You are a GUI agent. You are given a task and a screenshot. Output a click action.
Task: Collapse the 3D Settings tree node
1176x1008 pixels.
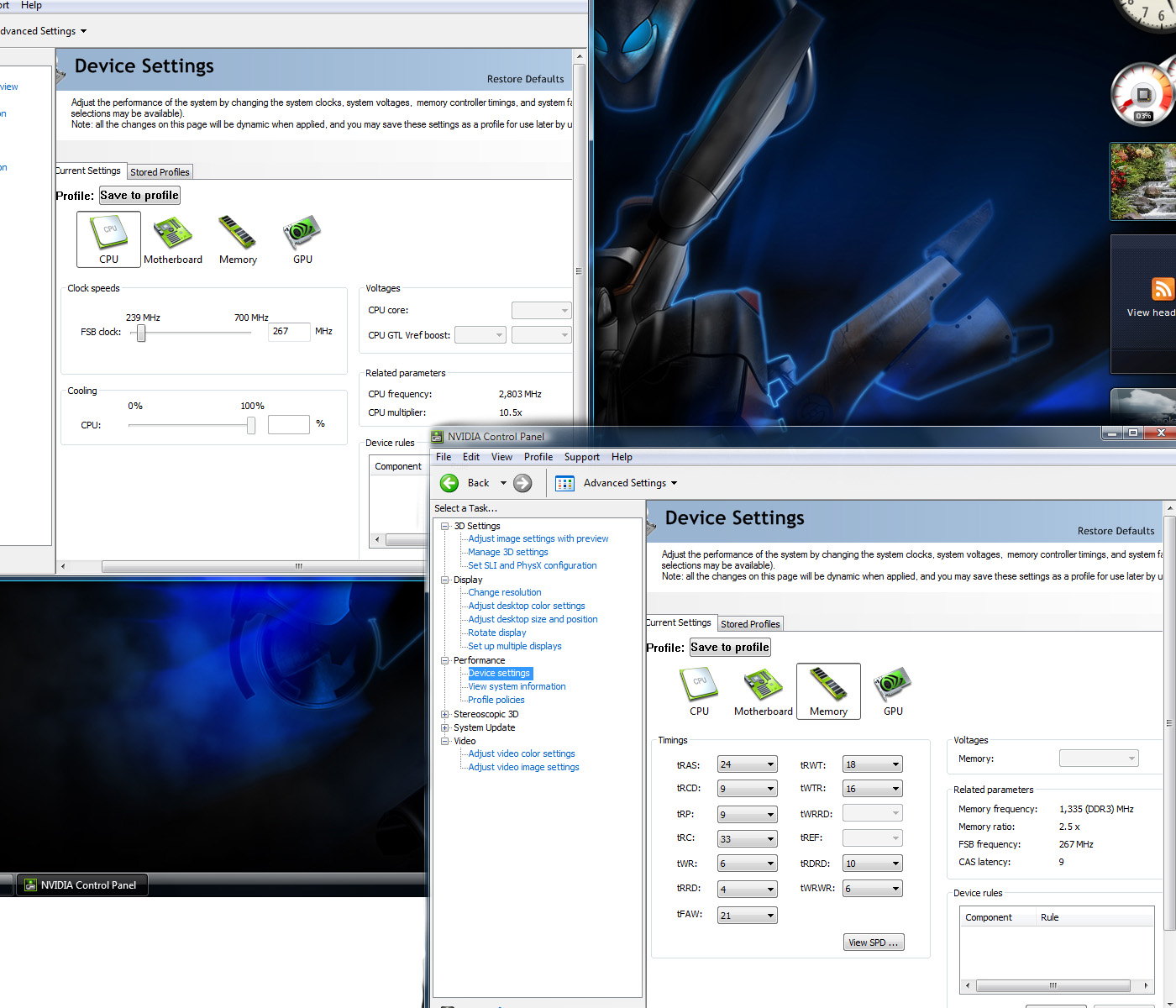(x=445, y=526)
